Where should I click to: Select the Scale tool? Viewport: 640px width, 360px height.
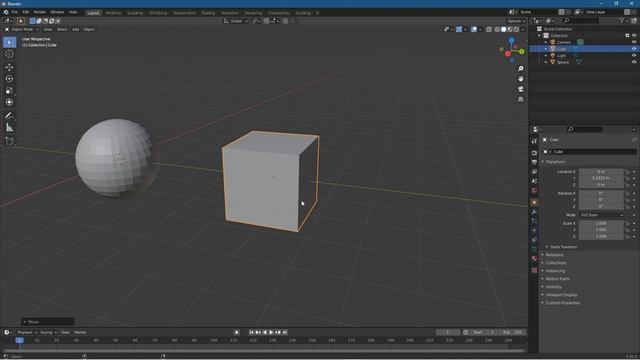click(x=9, y=91)
